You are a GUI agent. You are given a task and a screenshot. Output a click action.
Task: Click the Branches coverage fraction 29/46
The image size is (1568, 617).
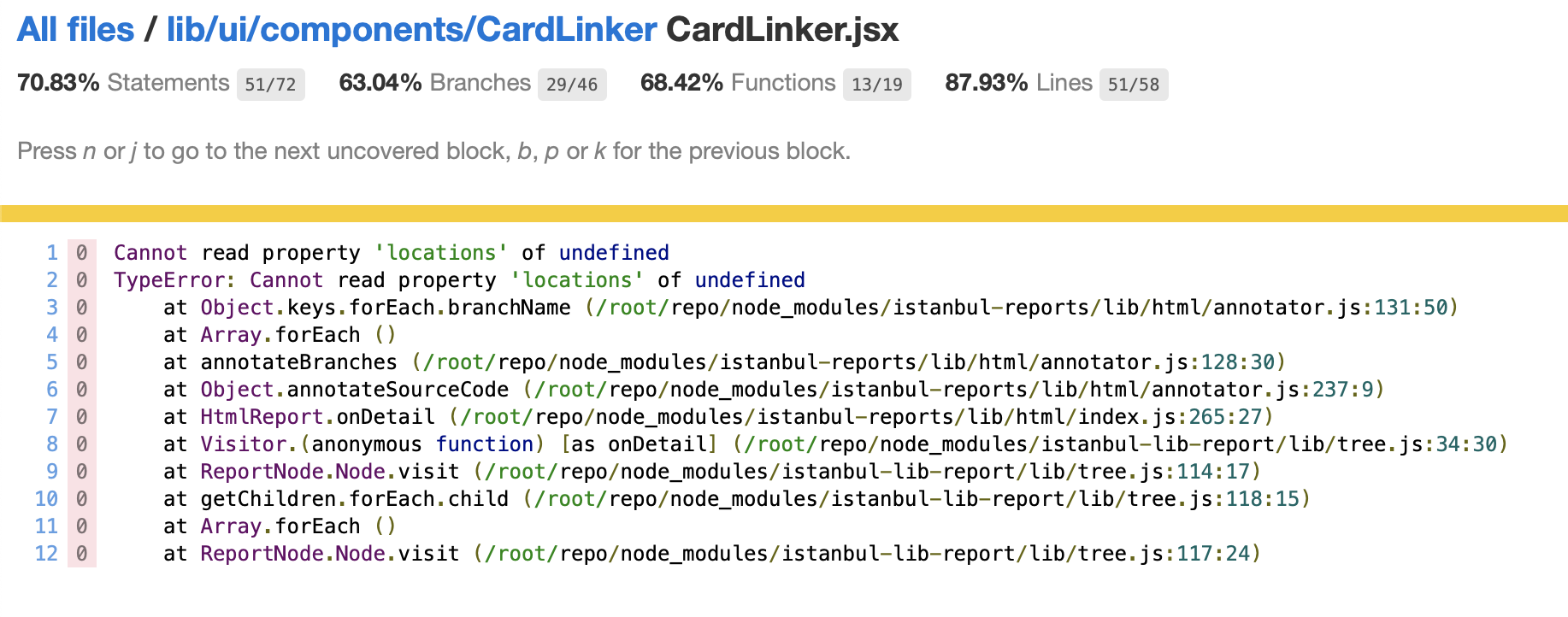(573, 85)
